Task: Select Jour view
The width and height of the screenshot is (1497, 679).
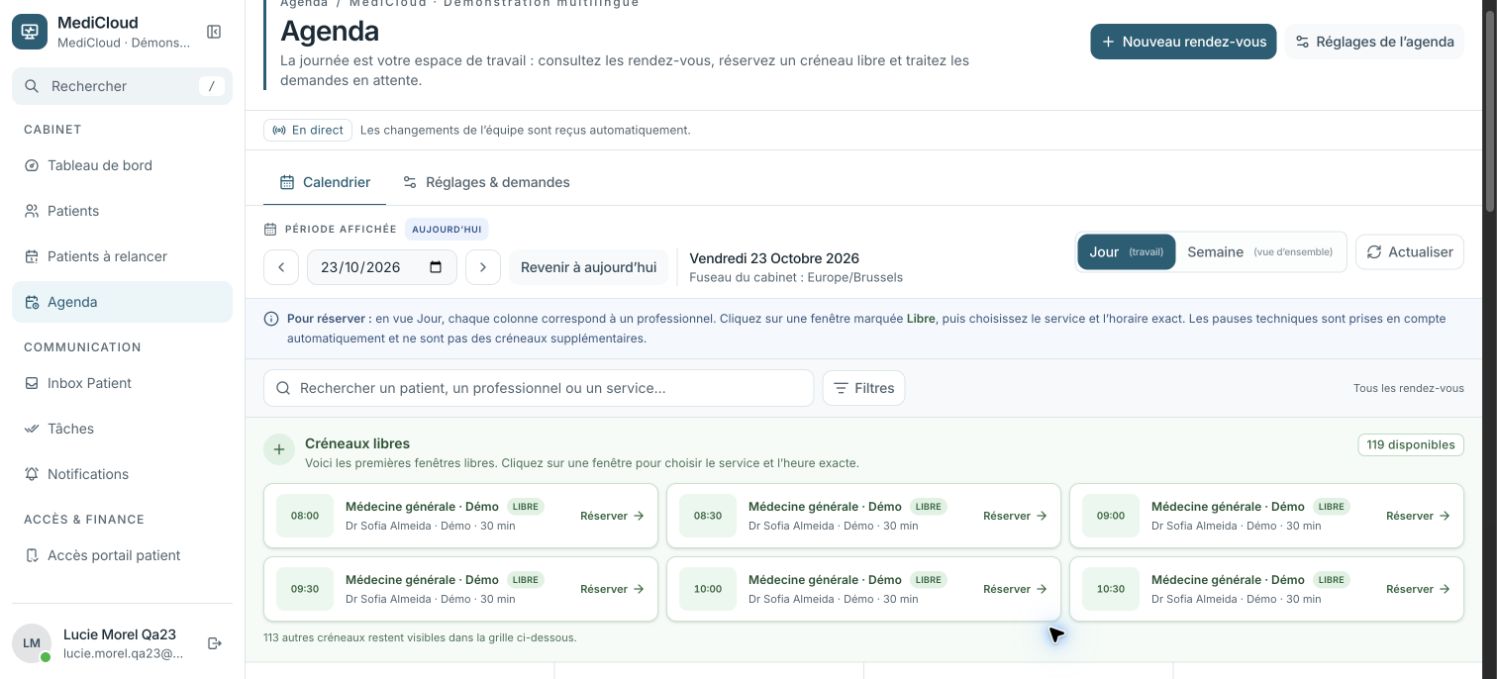Action: pos(1126,252)
